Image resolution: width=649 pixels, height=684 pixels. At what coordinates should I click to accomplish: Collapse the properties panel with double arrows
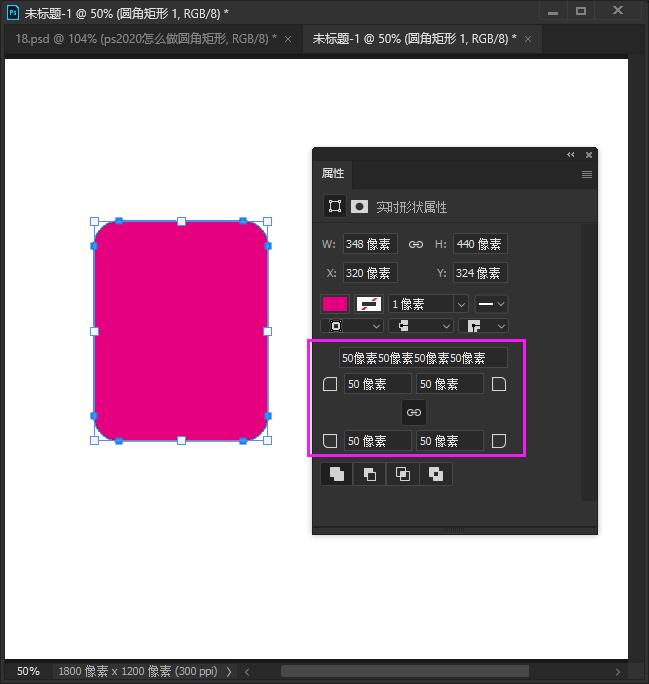[x=570, y=155]
